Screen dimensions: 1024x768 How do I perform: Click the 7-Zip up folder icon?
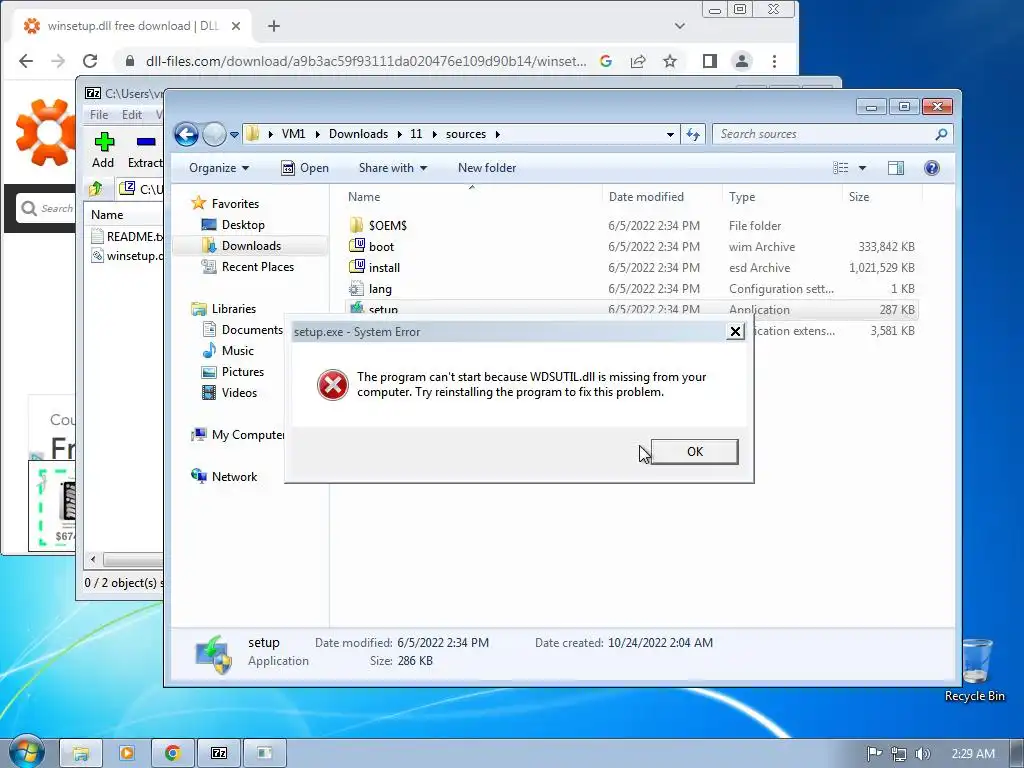click(96, 189)
